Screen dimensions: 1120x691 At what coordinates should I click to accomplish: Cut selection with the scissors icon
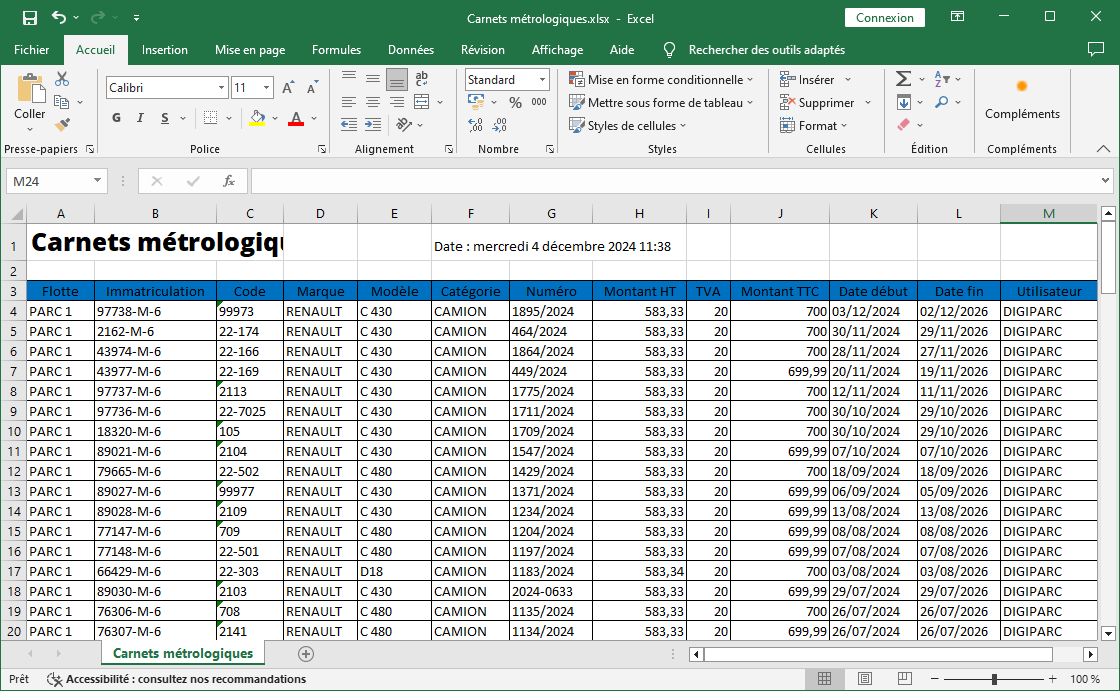pyautogui.click(x=62, y=79)
